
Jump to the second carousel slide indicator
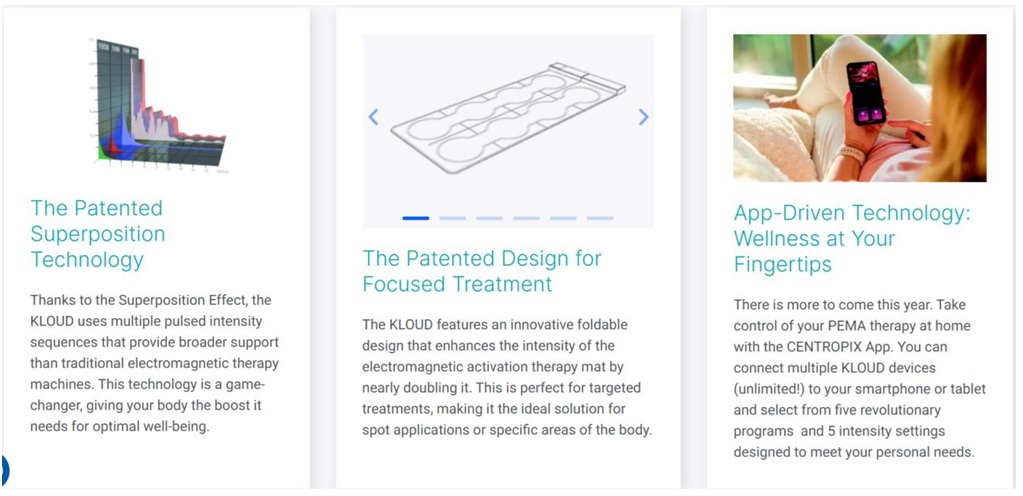[x=452, y=217]
